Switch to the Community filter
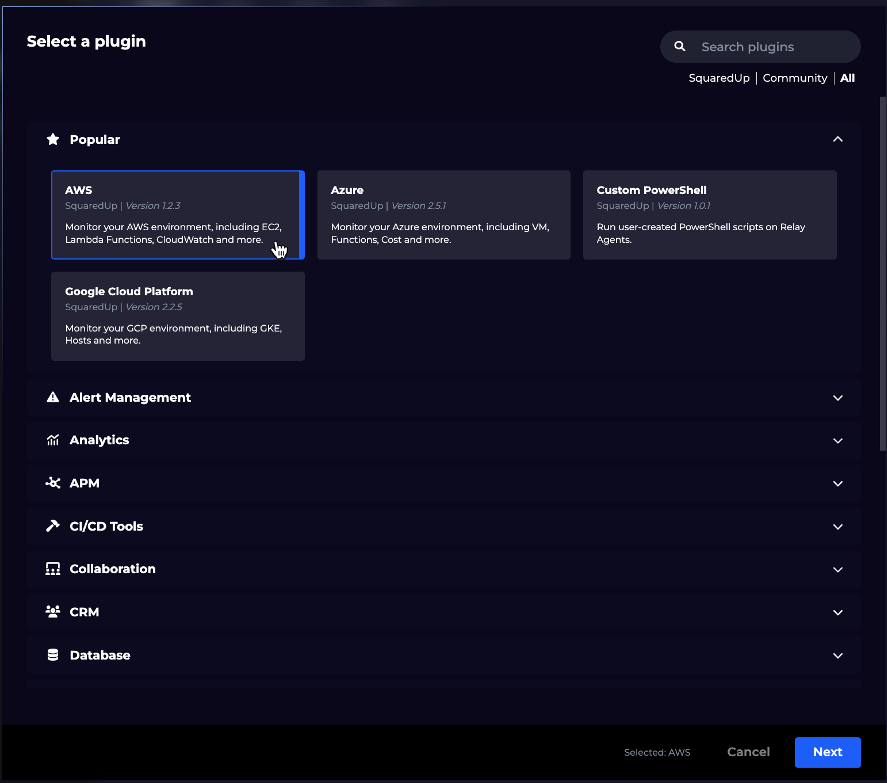The width and height of the screenshot is (887, 783). coord(795,77)
